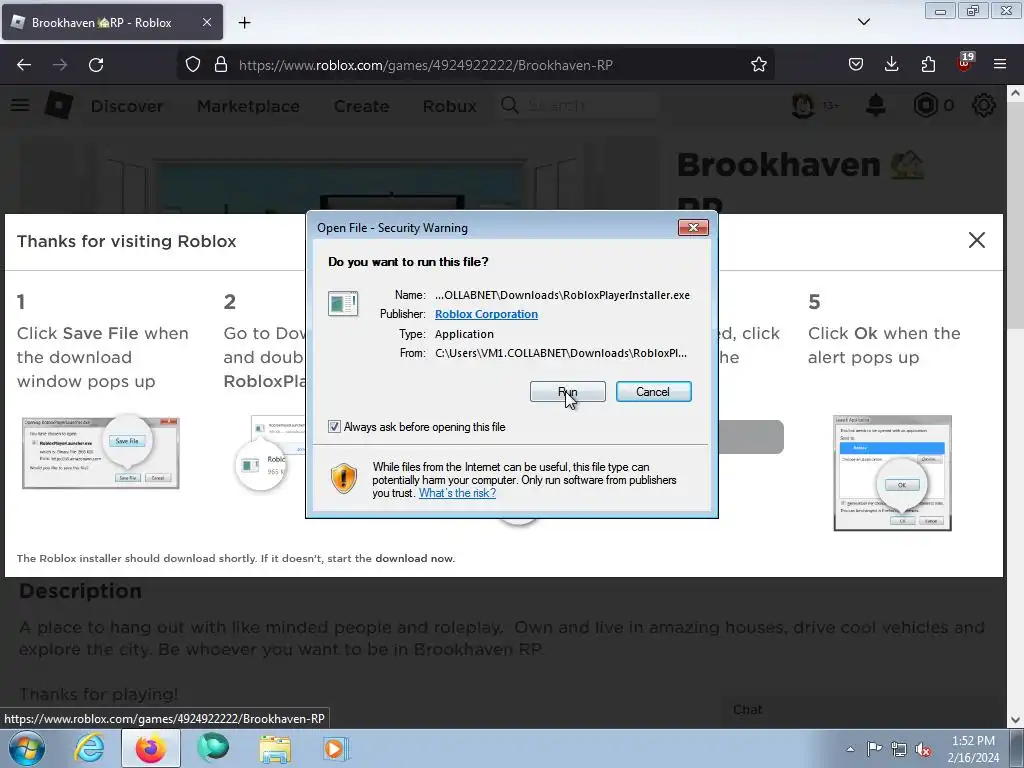
Task: Open the Discover nav item
Action: (x=127, y=106)
